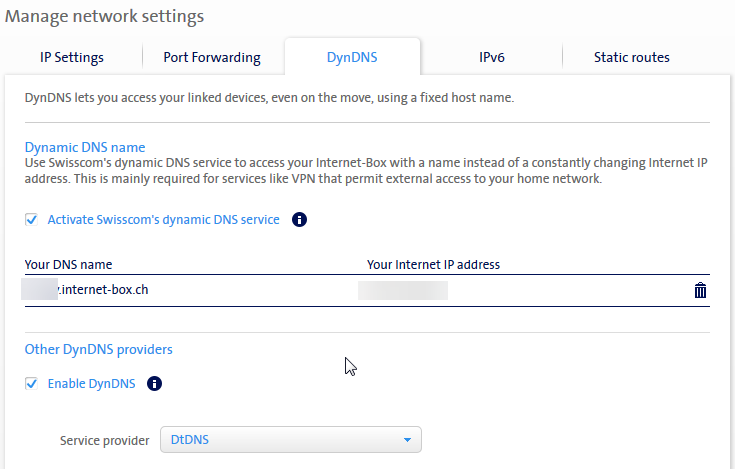Delete the internet-box.ch DNS name entry

pos(700,291)
